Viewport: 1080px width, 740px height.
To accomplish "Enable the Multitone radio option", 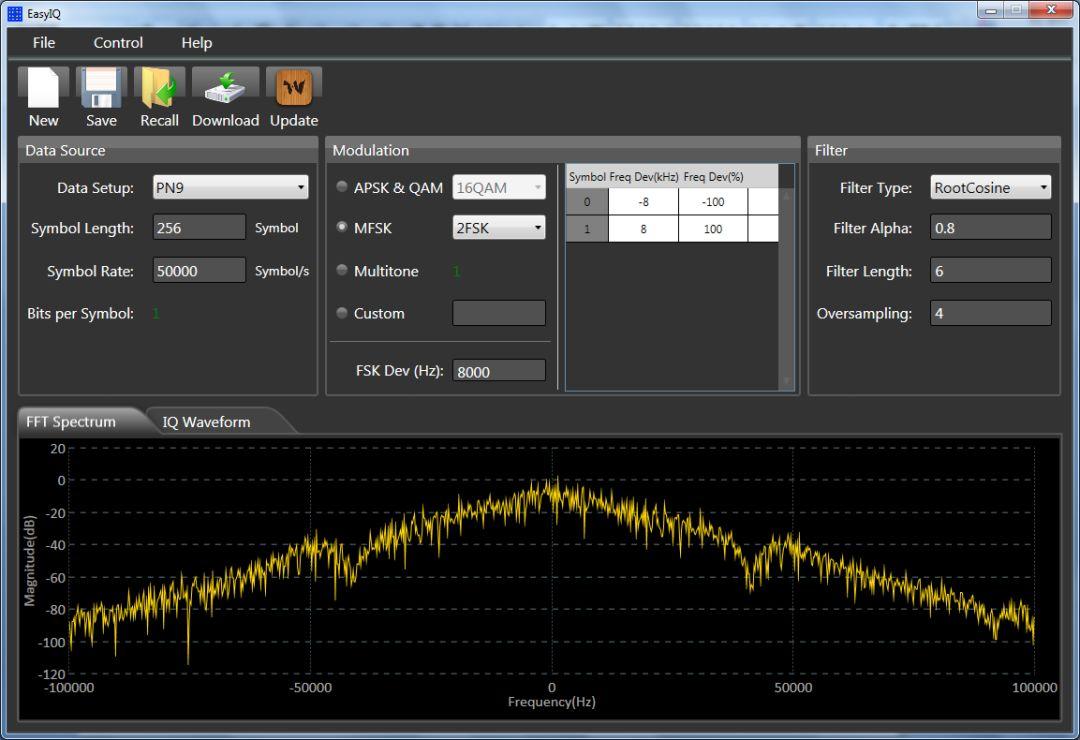I will click(x=343, y=271).
